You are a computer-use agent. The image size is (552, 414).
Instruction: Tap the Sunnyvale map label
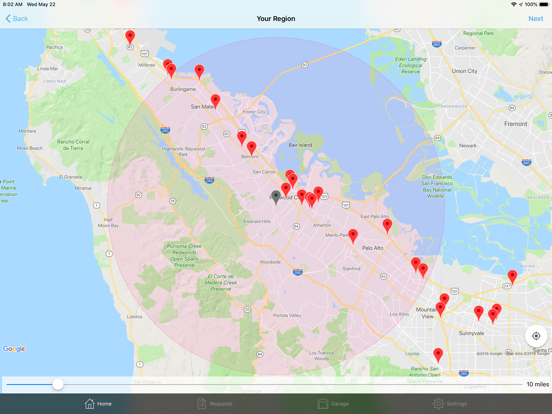(x=471, y=333)
